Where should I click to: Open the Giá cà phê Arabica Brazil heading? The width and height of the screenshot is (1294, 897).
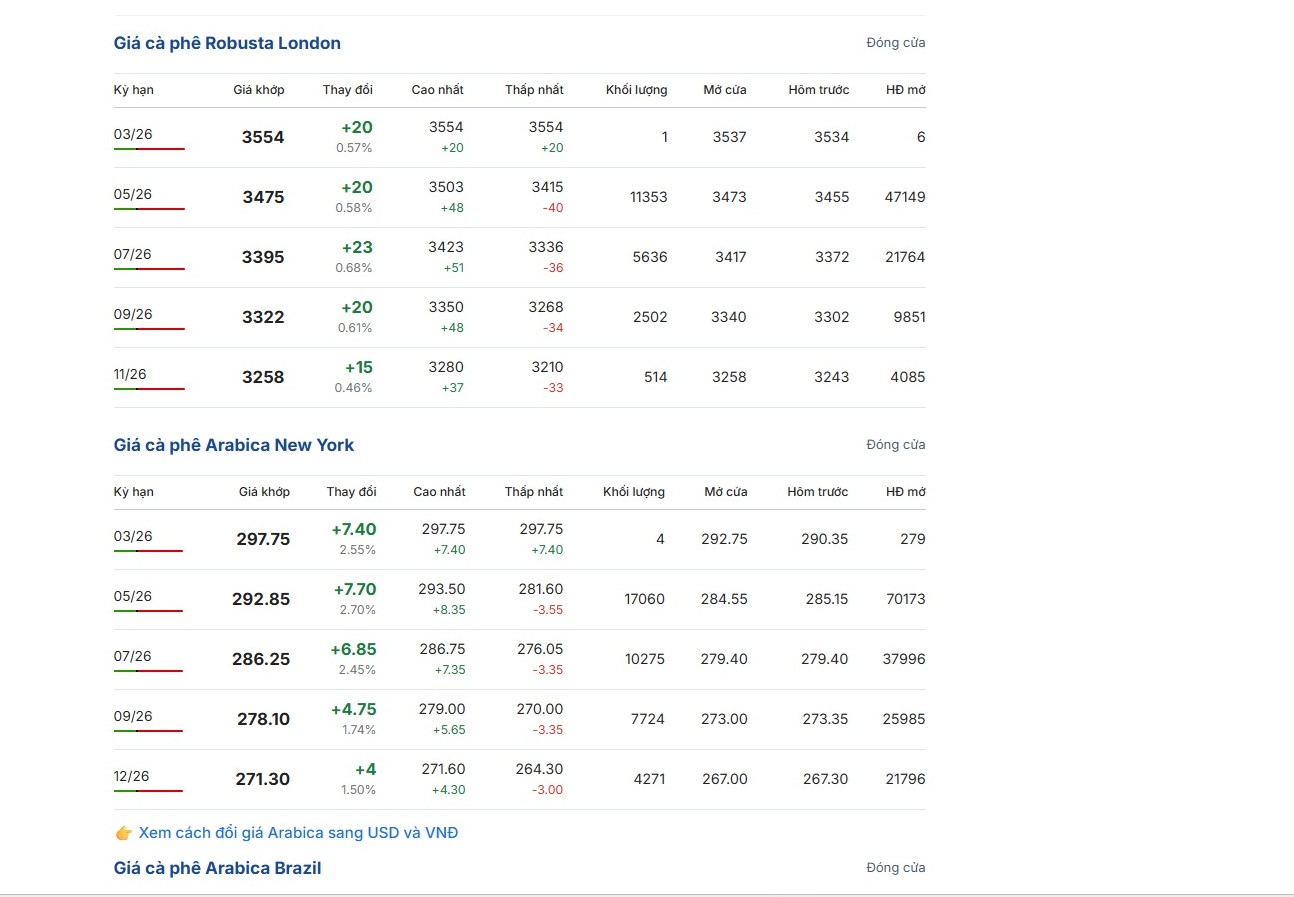click(218, 868)
